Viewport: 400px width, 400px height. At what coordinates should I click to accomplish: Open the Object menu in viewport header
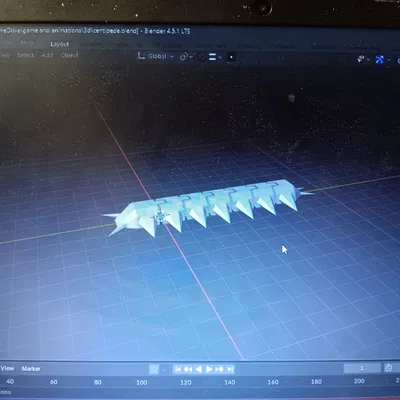pyautogui.click(x=69, y=55)
